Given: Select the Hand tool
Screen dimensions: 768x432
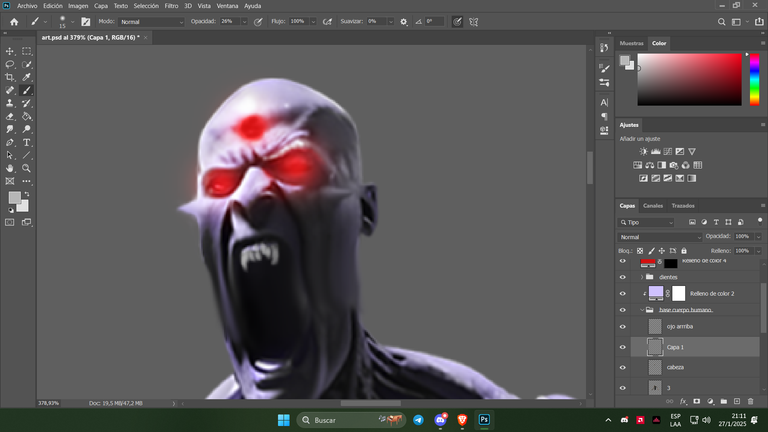Looking at the screenshot, I should point(9,168).
